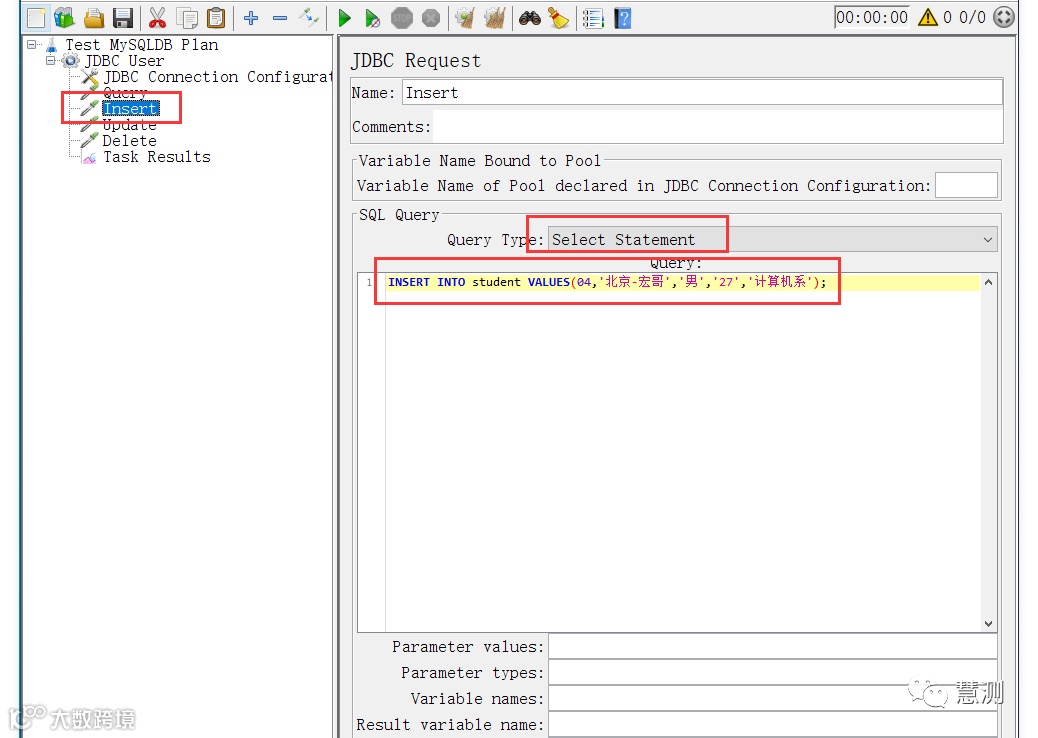Click the Clear All double broom icon
Viewport: 1038px width, 738px height.
[x=495, y=18]
